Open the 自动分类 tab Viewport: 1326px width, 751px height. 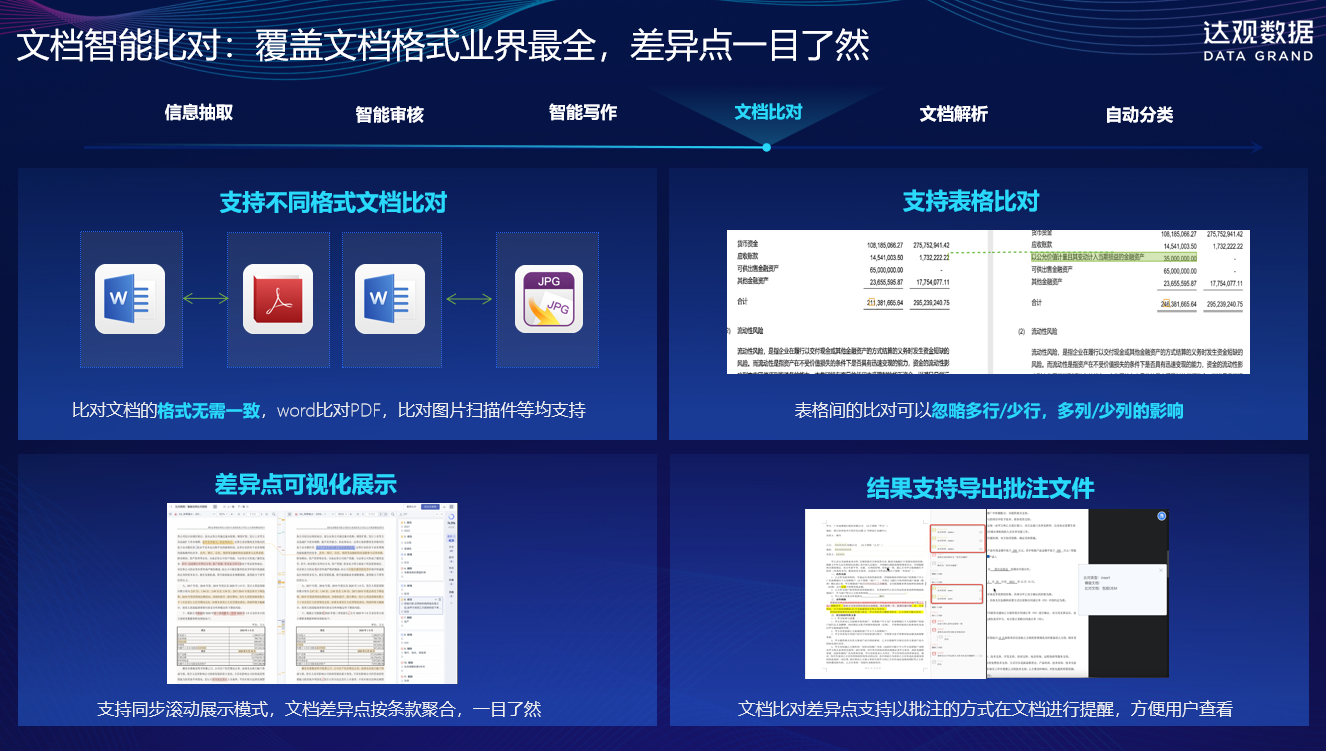(x=1139, y=115)
